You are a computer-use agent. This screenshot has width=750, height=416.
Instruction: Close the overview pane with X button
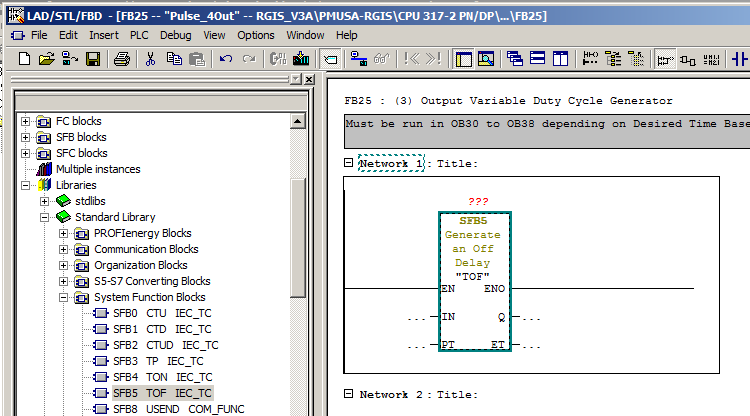309,79
